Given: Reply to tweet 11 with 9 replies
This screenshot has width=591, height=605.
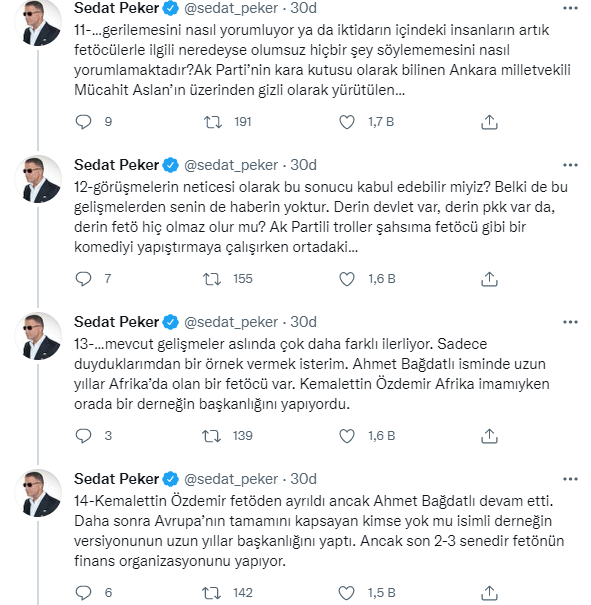Looking at the screenshot, I should coord(83,122).
